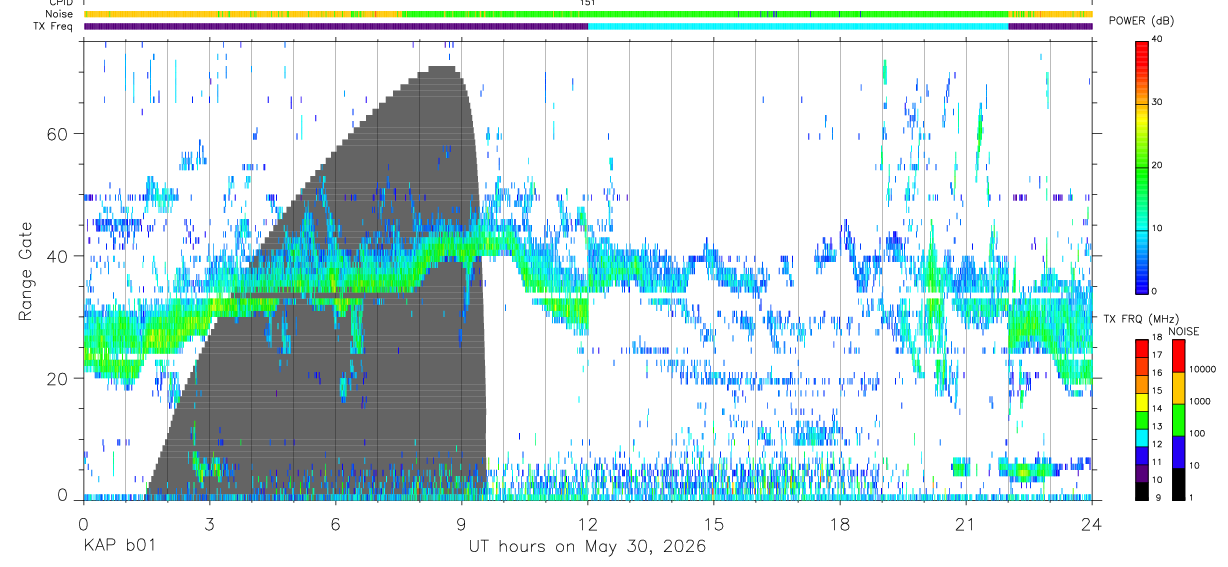
Task: Click the green 13–14 MHz segment of TX FRQ bar
Action: pyautogui.click(x=1142, y=420)
